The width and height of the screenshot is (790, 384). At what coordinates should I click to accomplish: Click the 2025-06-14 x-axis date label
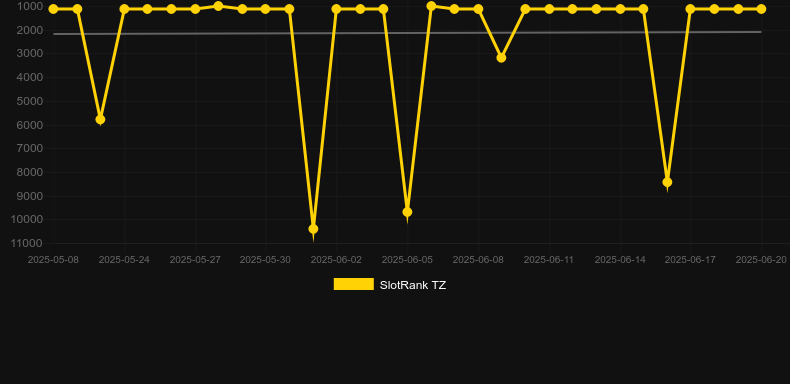[620, 260]
